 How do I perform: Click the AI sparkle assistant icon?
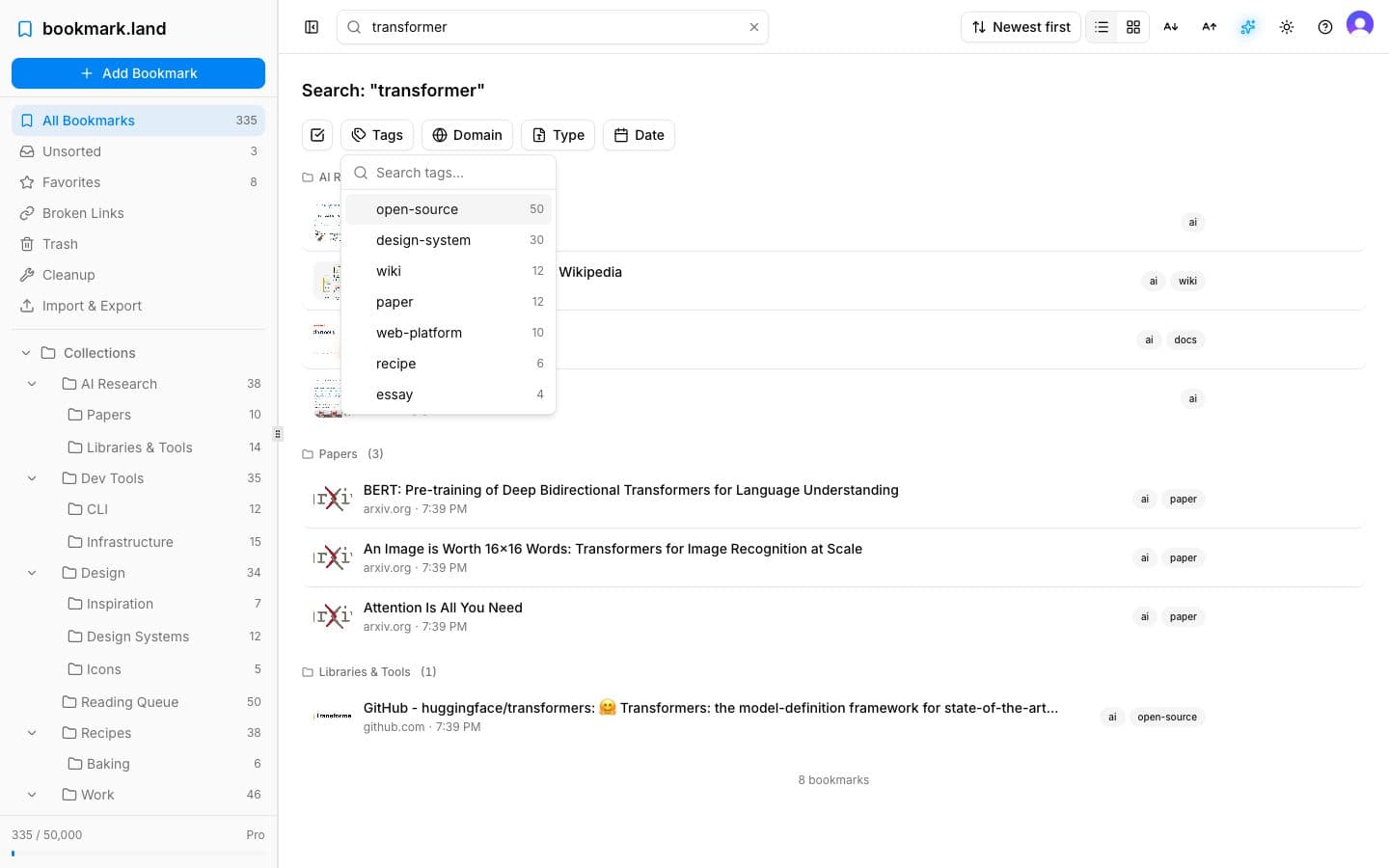[1248, 27]
